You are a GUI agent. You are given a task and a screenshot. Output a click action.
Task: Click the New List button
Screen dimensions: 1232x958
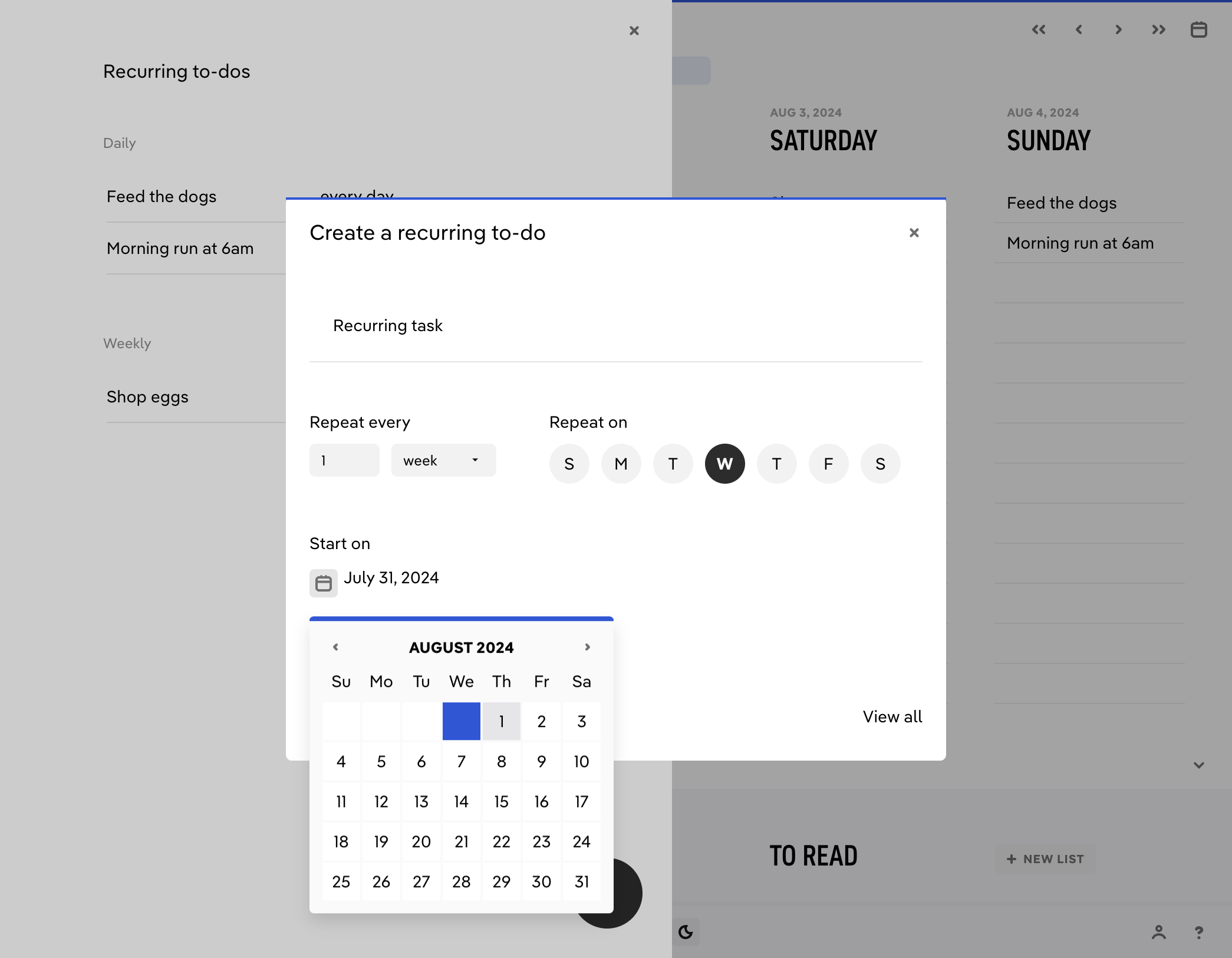[1045, 859]
